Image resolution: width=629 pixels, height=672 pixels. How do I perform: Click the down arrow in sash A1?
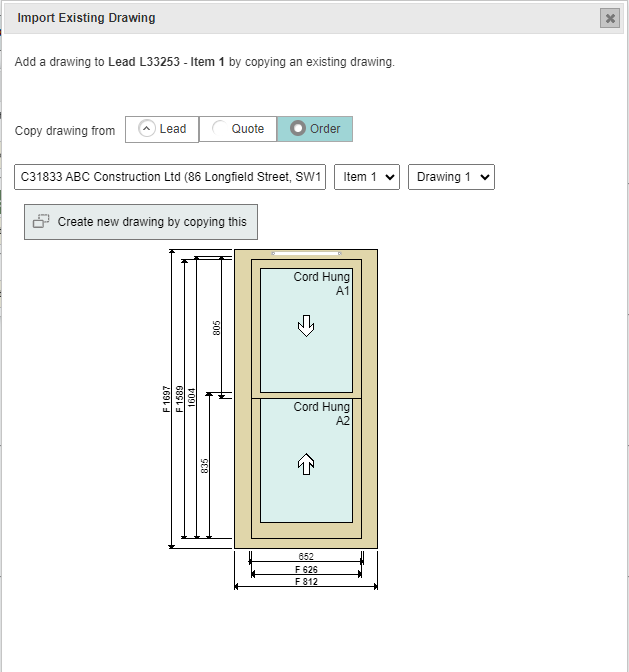point(307,325)
